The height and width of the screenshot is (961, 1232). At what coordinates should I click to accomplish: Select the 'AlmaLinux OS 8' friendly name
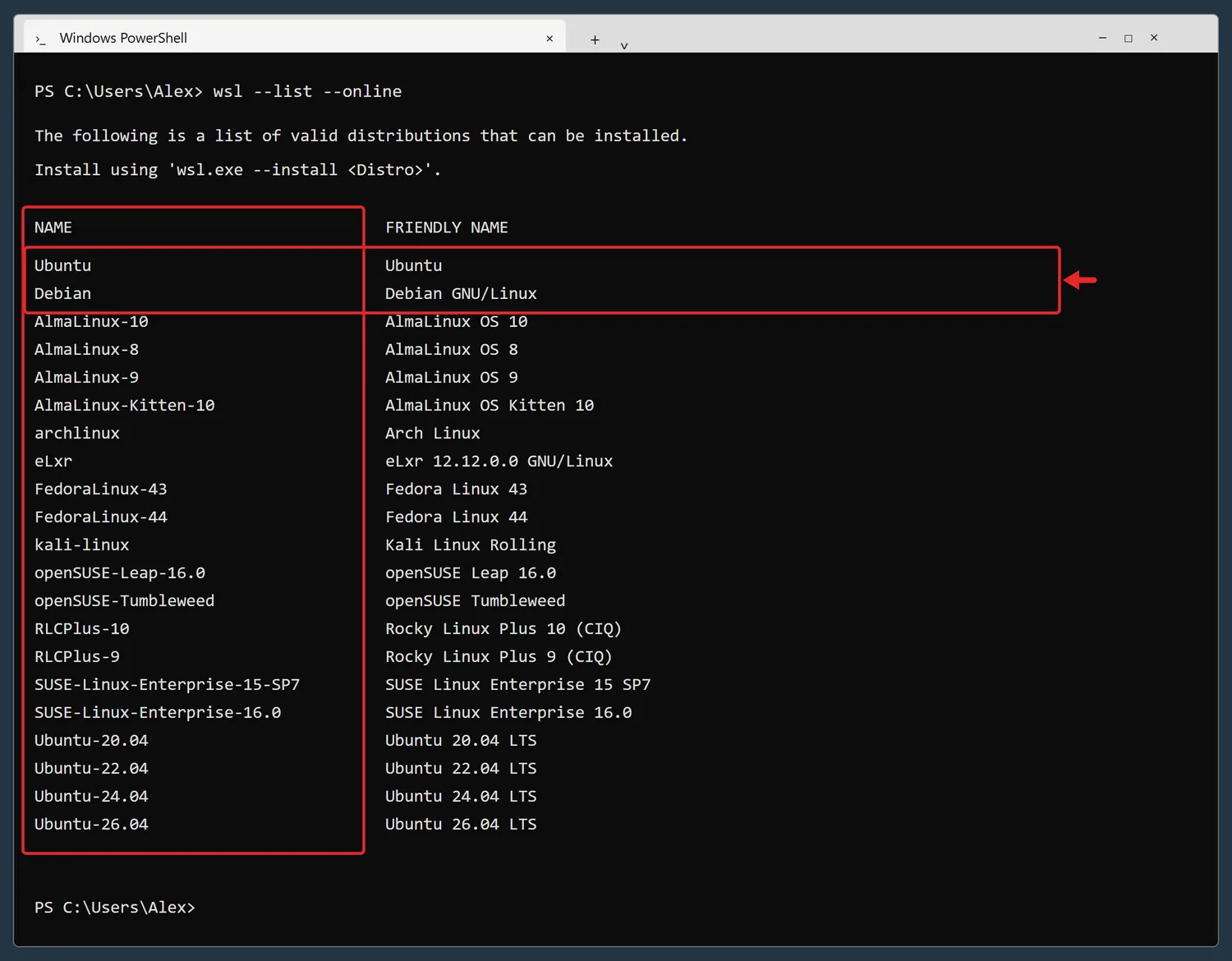pos(452,349)
